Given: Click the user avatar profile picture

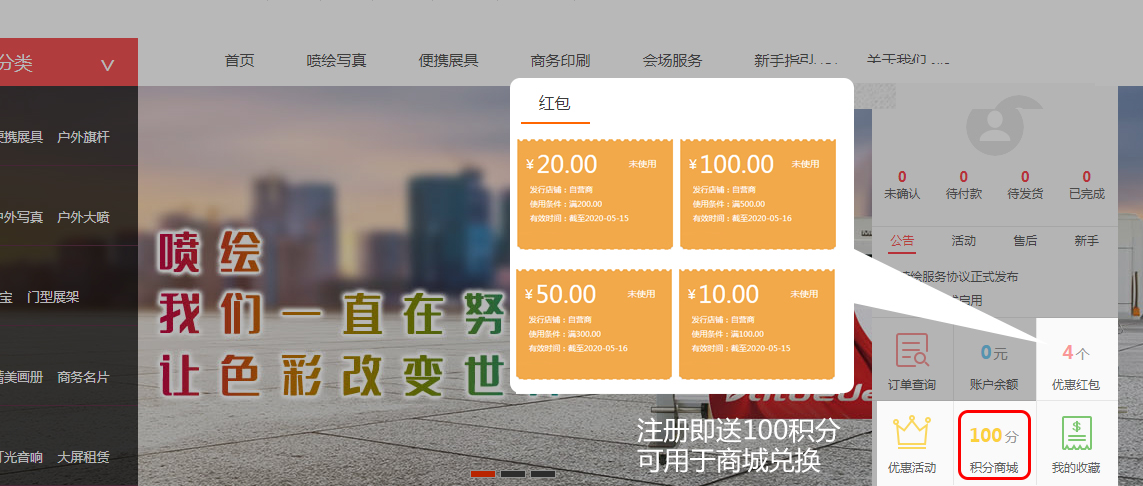Looking at the screenshot, I should click(994, 125).
